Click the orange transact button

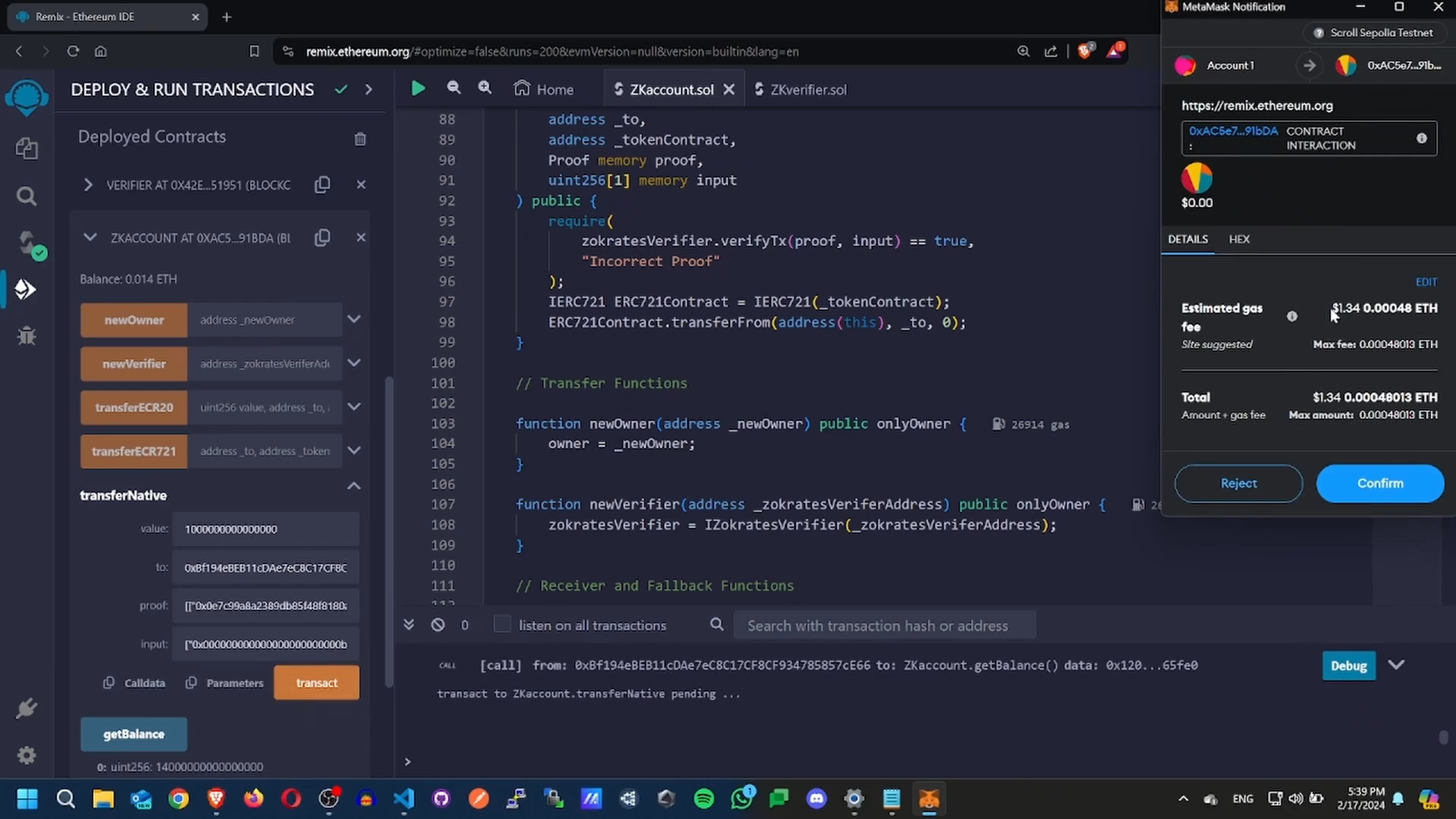(x=316, y=682)
